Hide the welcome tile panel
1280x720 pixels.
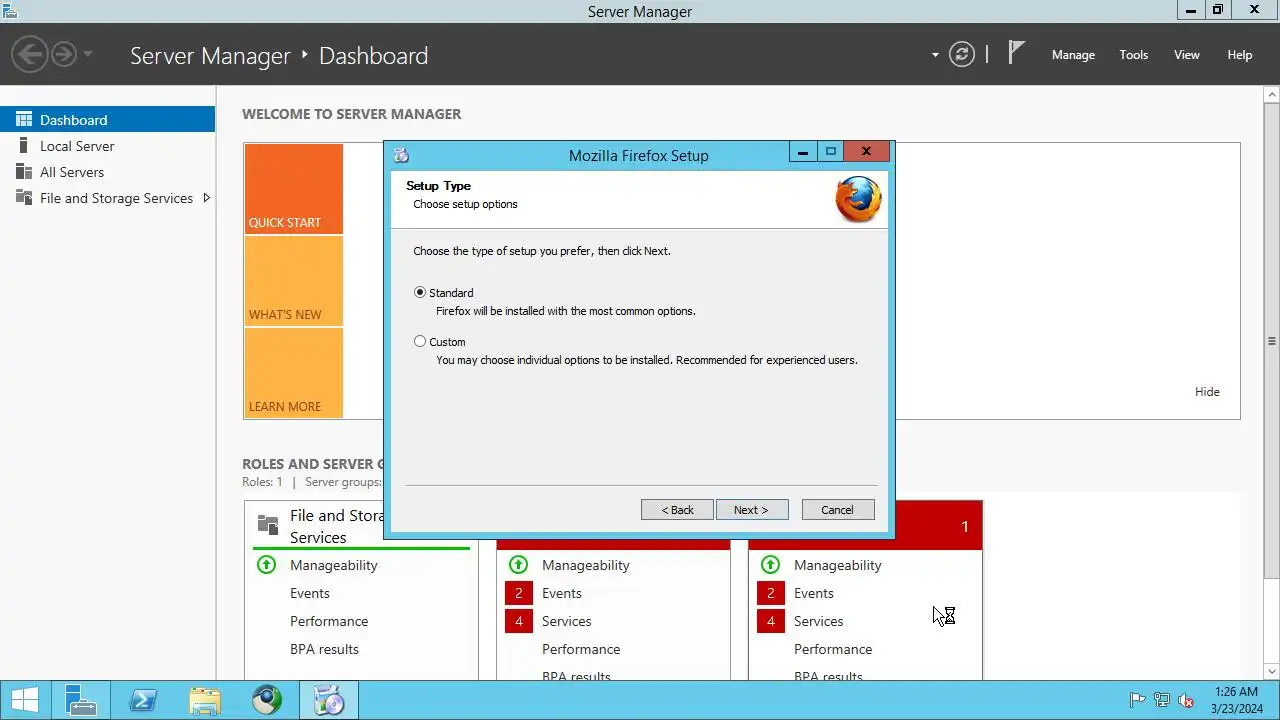click(x=1207, y=392)
